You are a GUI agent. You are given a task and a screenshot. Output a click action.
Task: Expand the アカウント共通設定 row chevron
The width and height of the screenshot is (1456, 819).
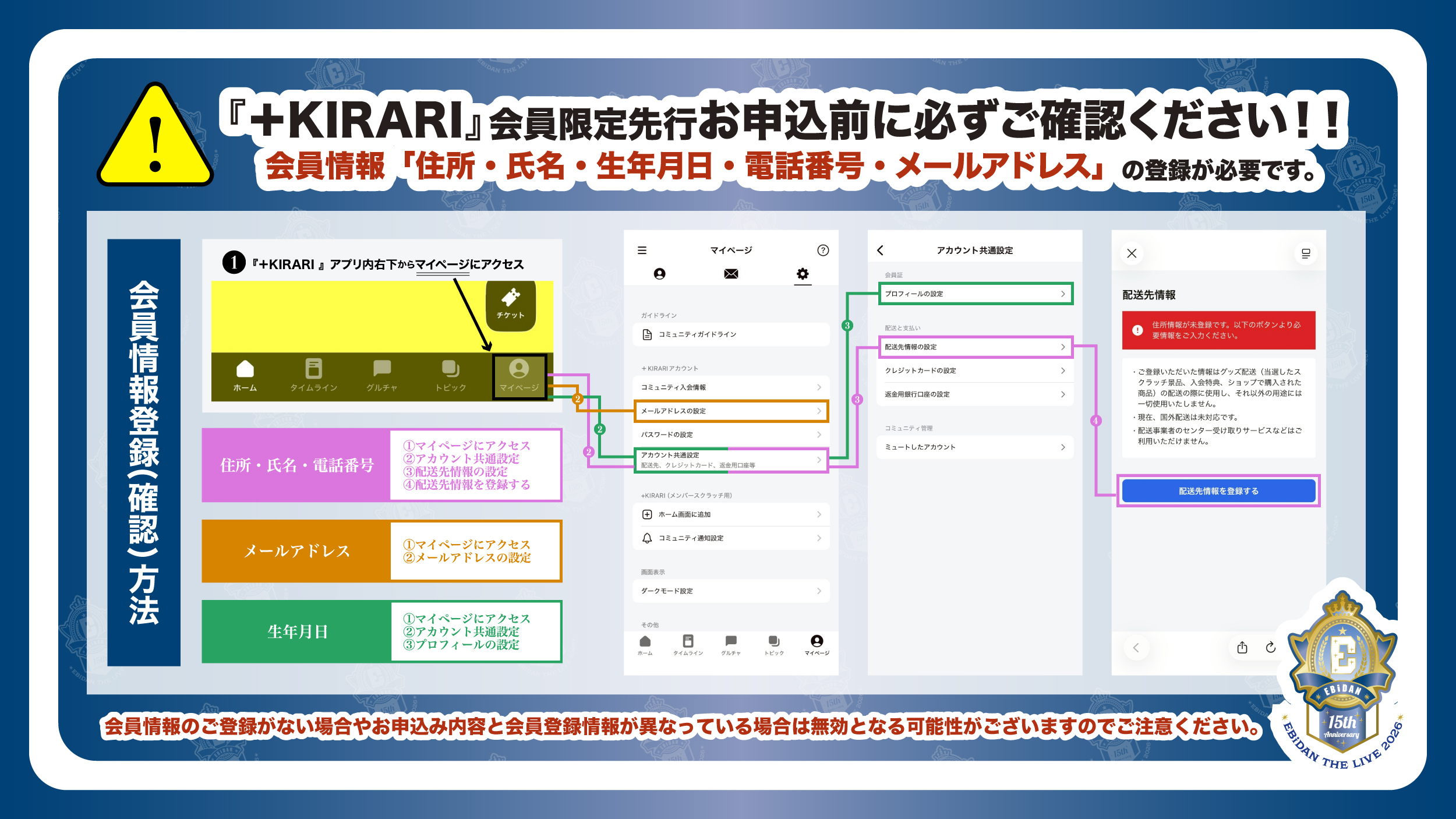(819, 460)
